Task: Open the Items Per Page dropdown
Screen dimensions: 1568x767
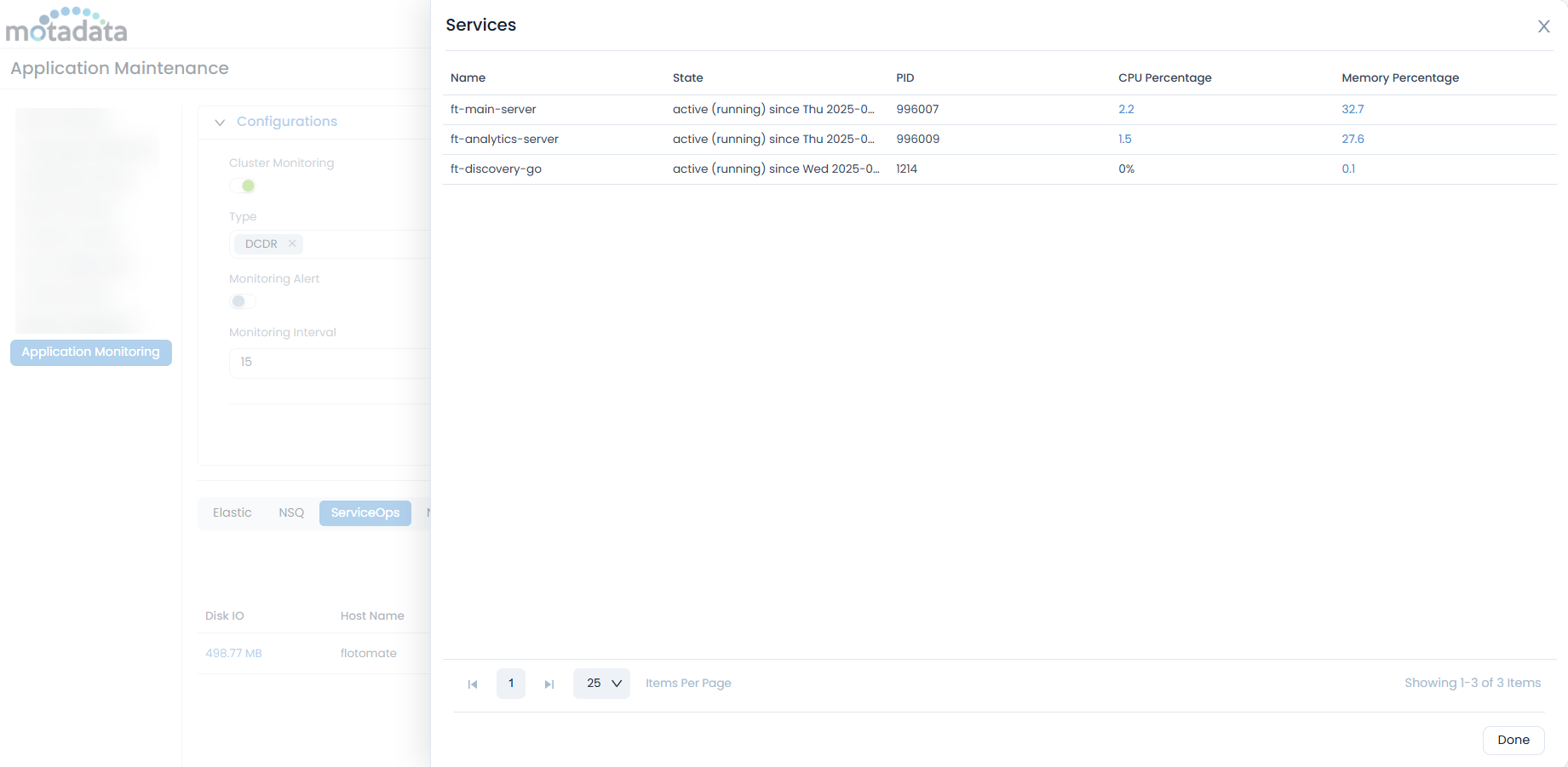Action: pos(601,683)
